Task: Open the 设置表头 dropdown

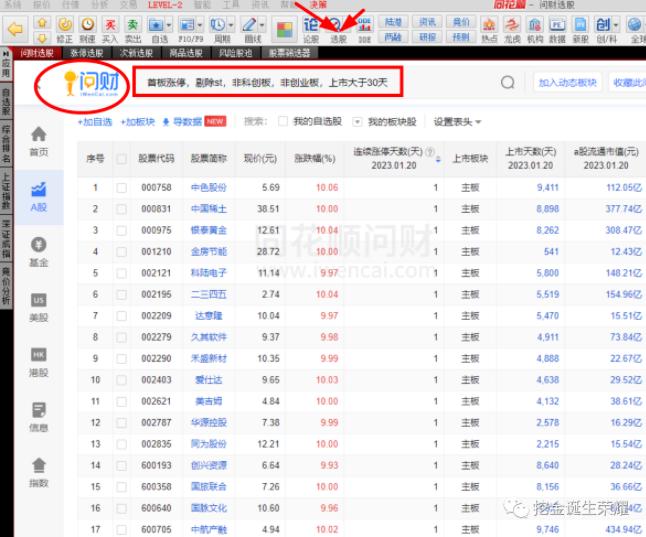Action: coord(457,122)
